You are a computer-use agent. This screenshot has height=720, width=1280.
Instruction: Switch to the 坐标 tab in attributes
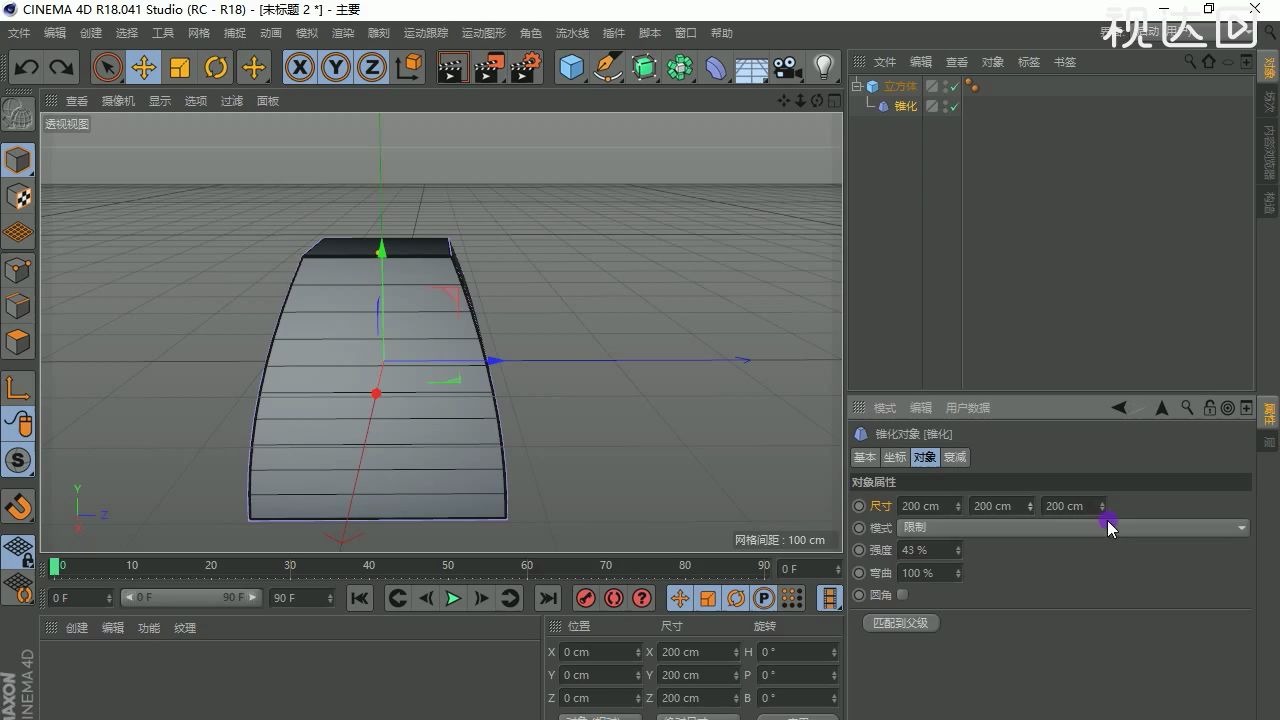pyautogui.click(x=894, y=457)
